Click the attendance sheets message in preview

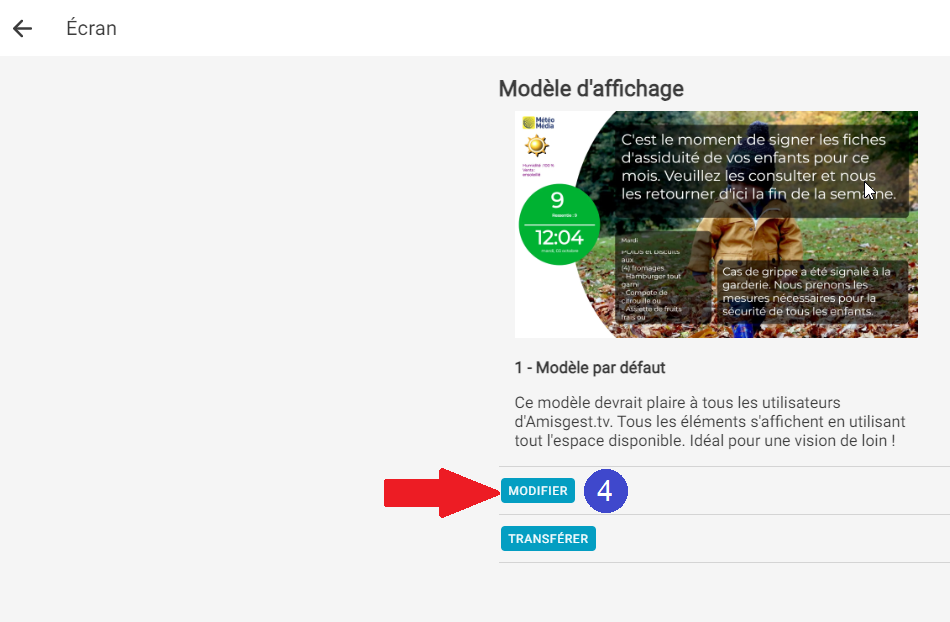pyautogui.click(x=757, y=167)
